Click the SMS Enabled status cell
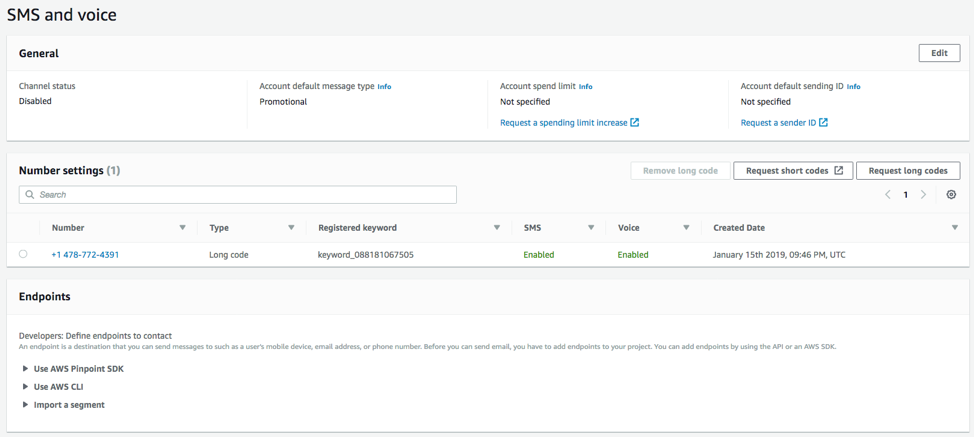The image size is (974, 437). pyautogui.click(x=539, y=255)
